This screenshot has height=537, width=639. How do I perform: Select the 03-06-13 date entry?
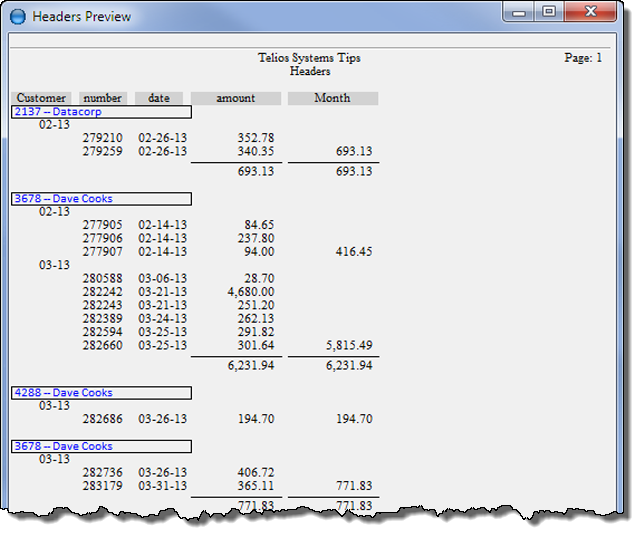pos(162,278)
